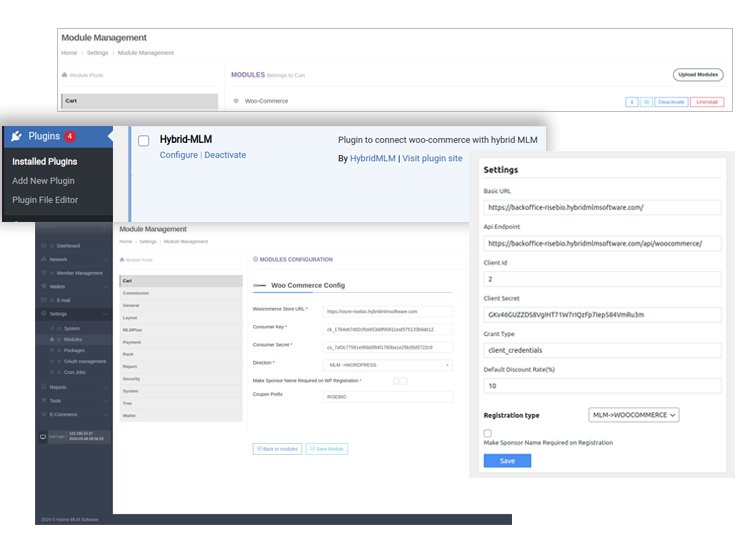The height and width of the screenshot is (550, 740).
Task: Toggle Make Sponsor Name Required on WP Registration
Action: pos(400,381)
